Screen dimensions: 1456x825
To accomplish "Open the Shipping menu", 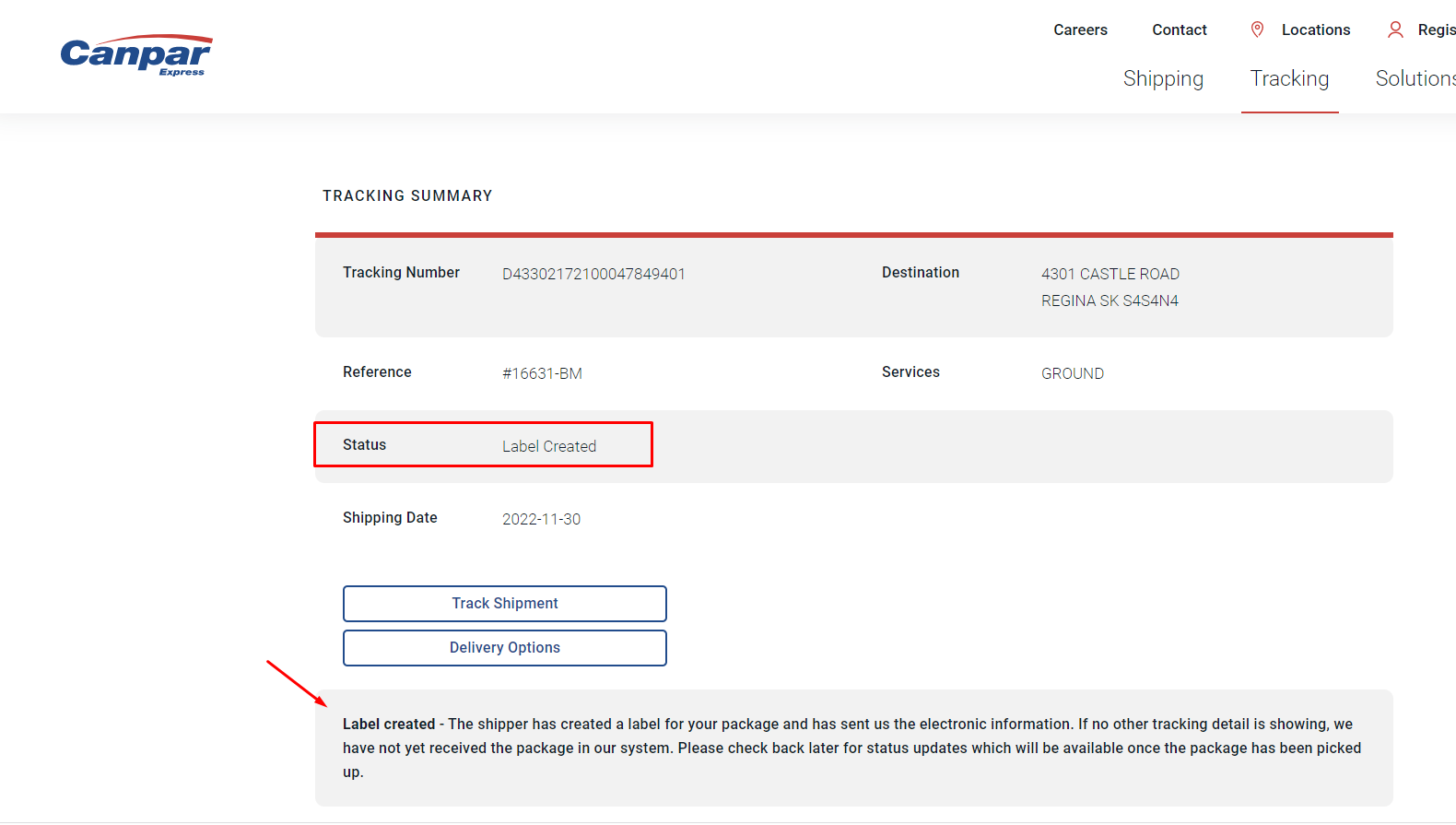I will 1163,78.
